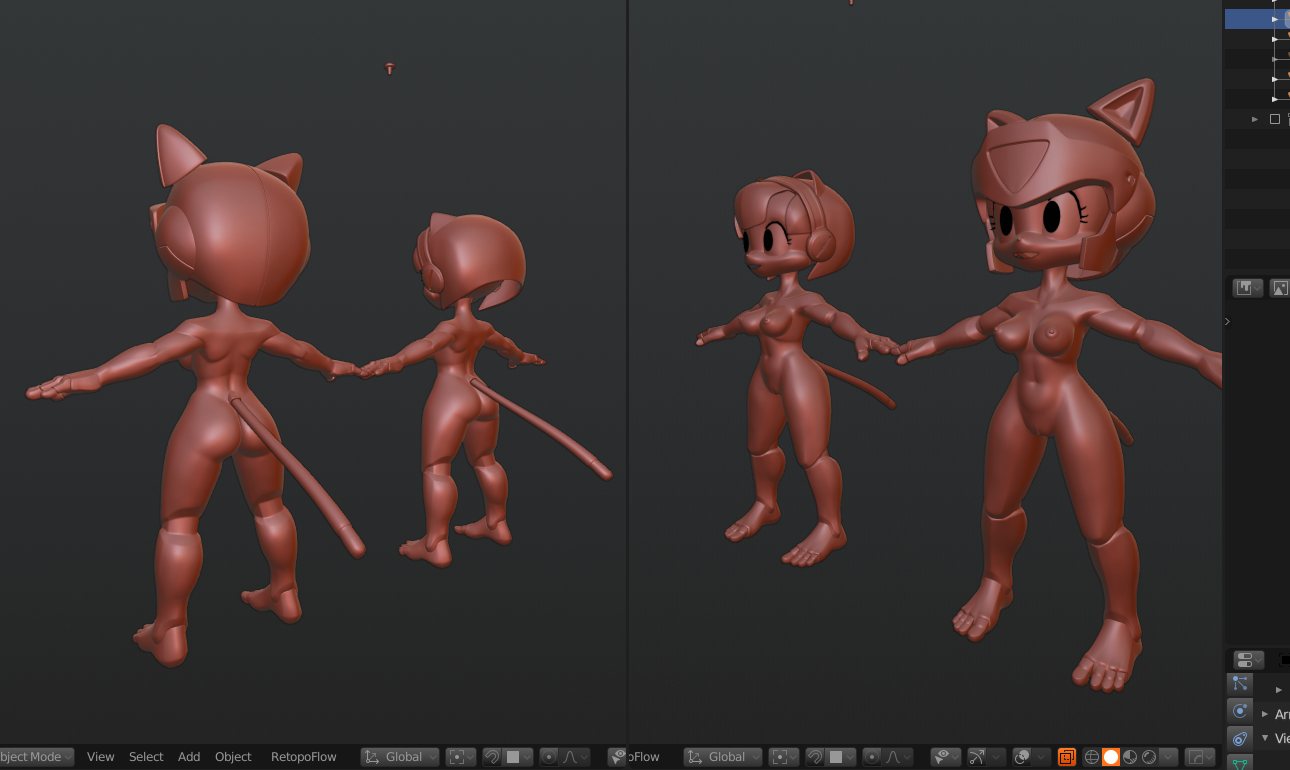Toggle viewport overlays in right viewport
1290x770 pixels.
pyautogui.click(x=1022, y=757)
